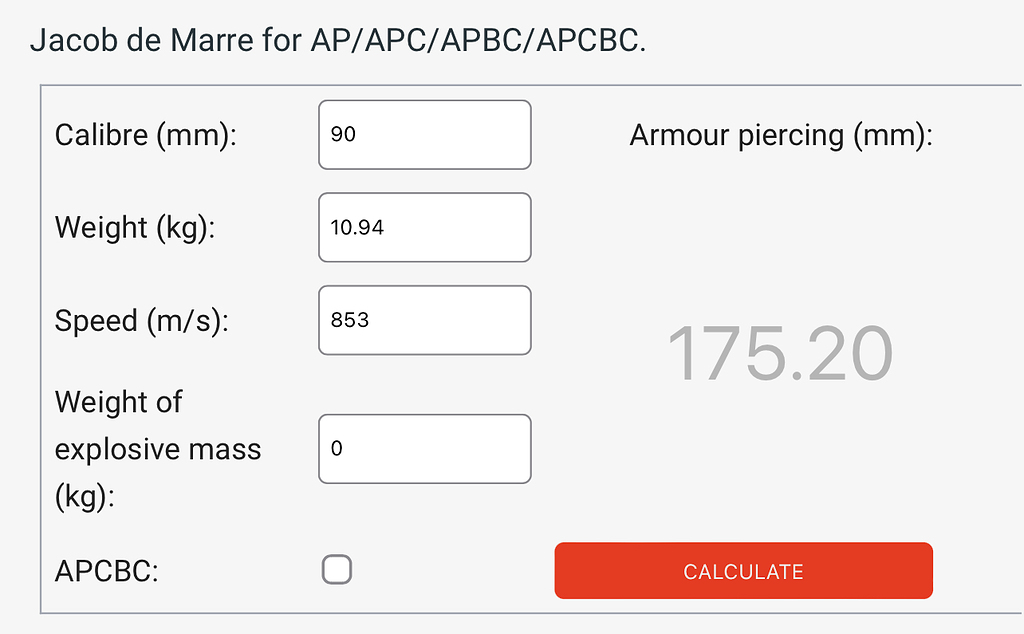Click the Weight of explosive mass label

coord(158,449)
